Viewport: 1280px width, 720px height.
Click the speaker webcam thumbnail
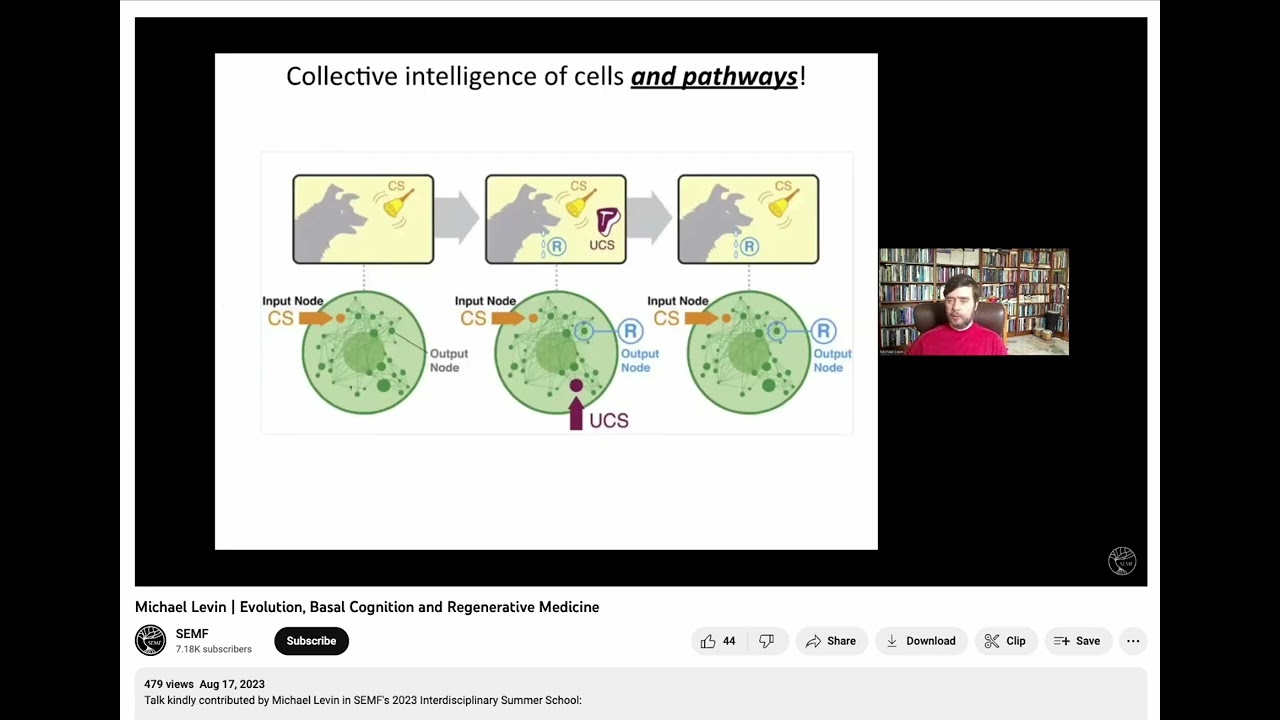click(974, 302)
